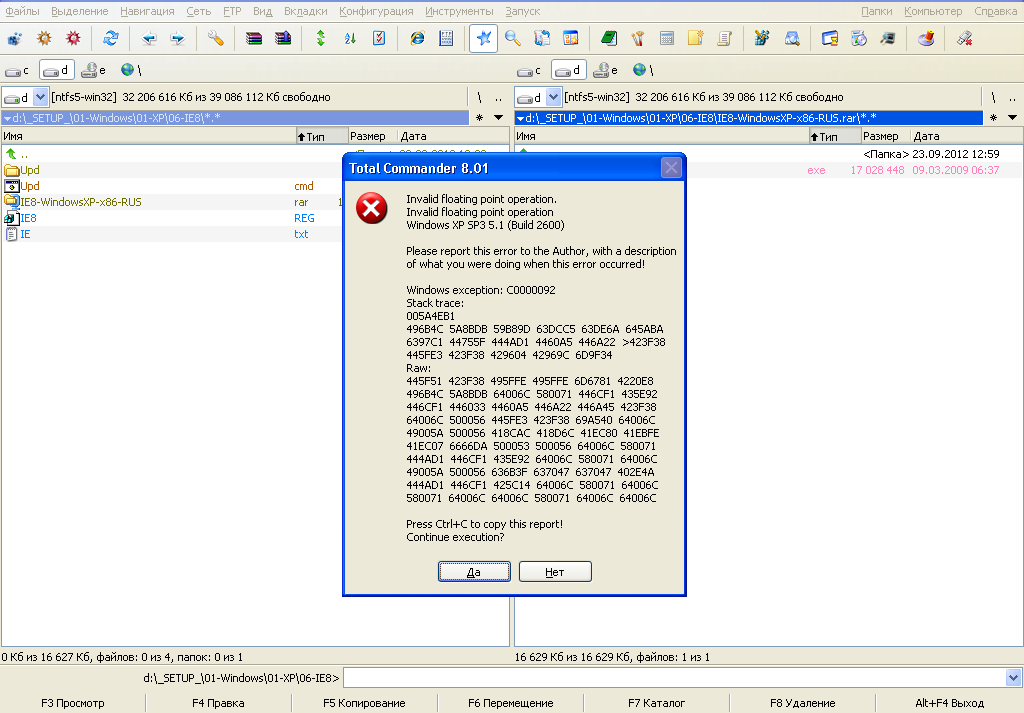Click the blue refresh arrows toolbar icon
The width and height of the screenshot is (1024, 713).
[x=111, y=39]
